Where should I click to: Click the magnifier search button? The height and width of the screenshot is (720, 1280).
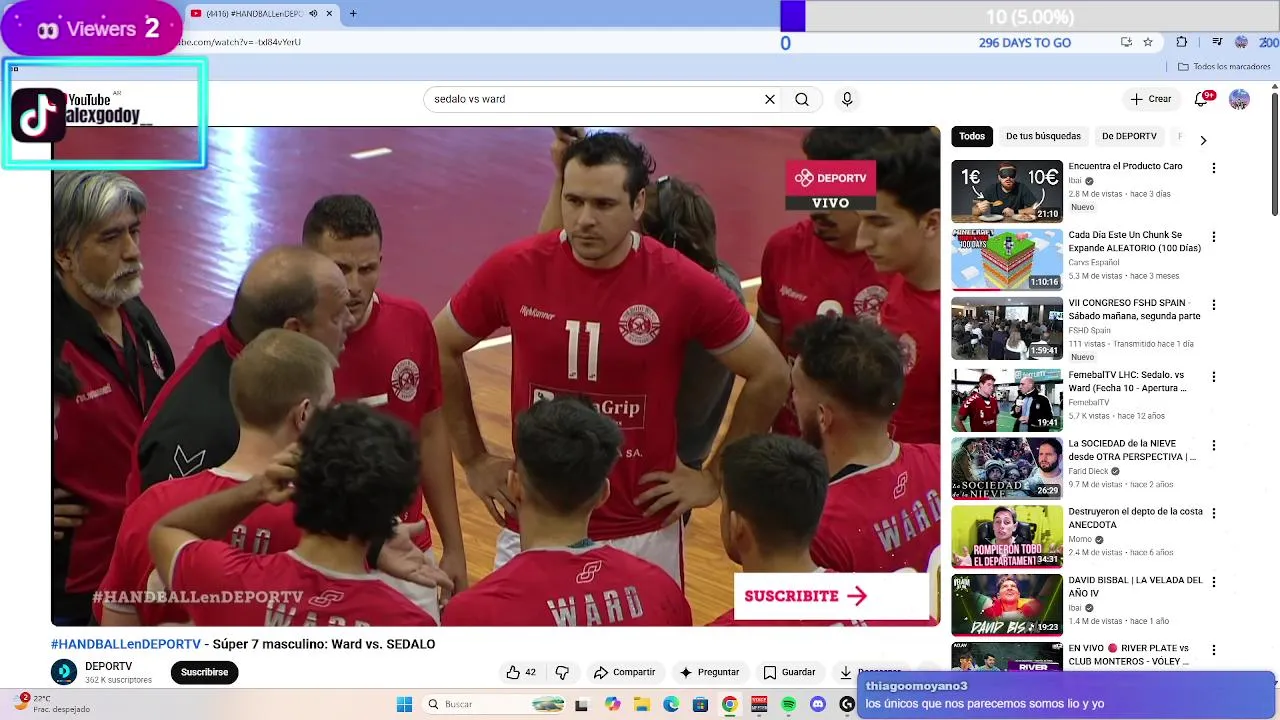[802, 99]
